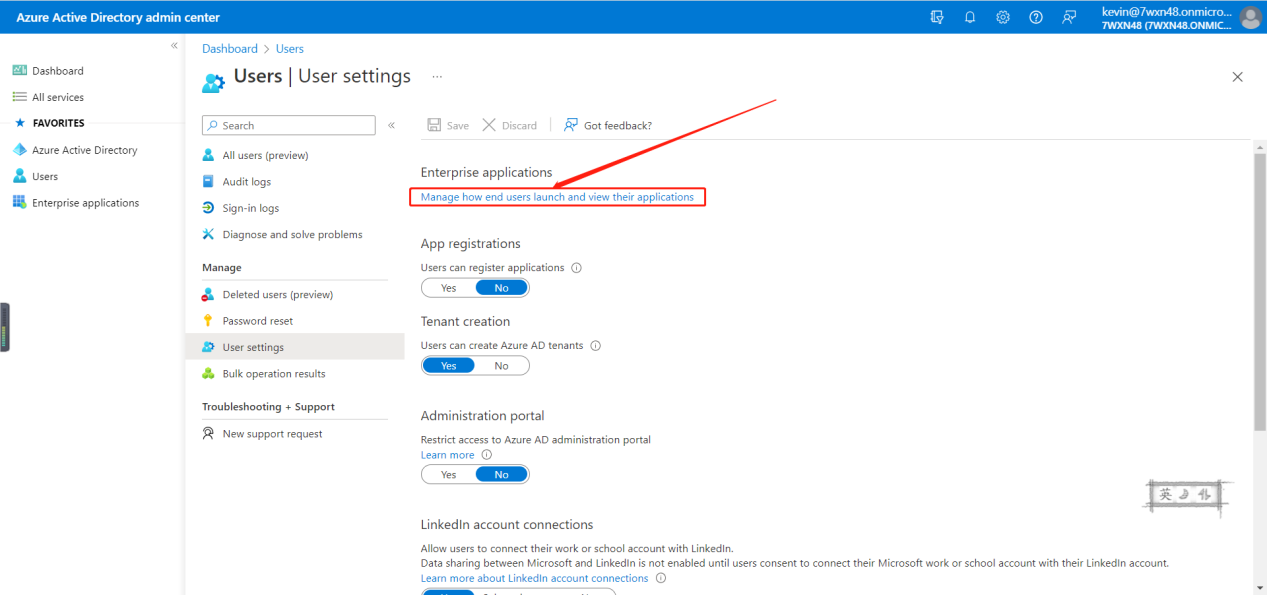Viewport: 1267px width, 595px height.
Task: Click the Users person icon in favorites
Action: (x=19, y=176)
